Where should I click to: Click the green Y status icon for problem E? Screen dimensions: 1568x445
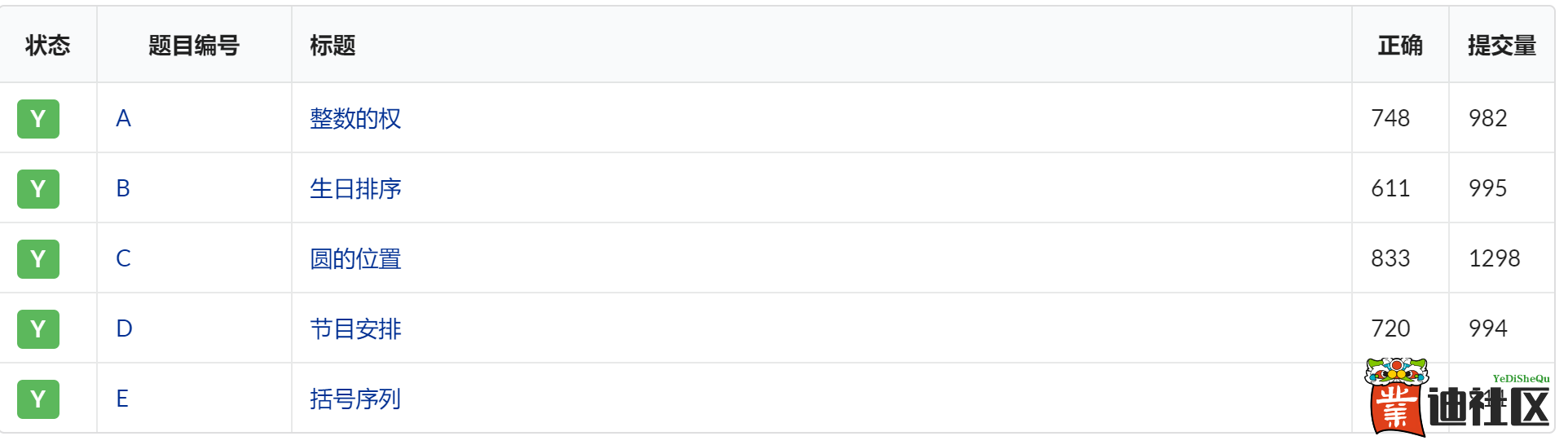click(38, 399)
